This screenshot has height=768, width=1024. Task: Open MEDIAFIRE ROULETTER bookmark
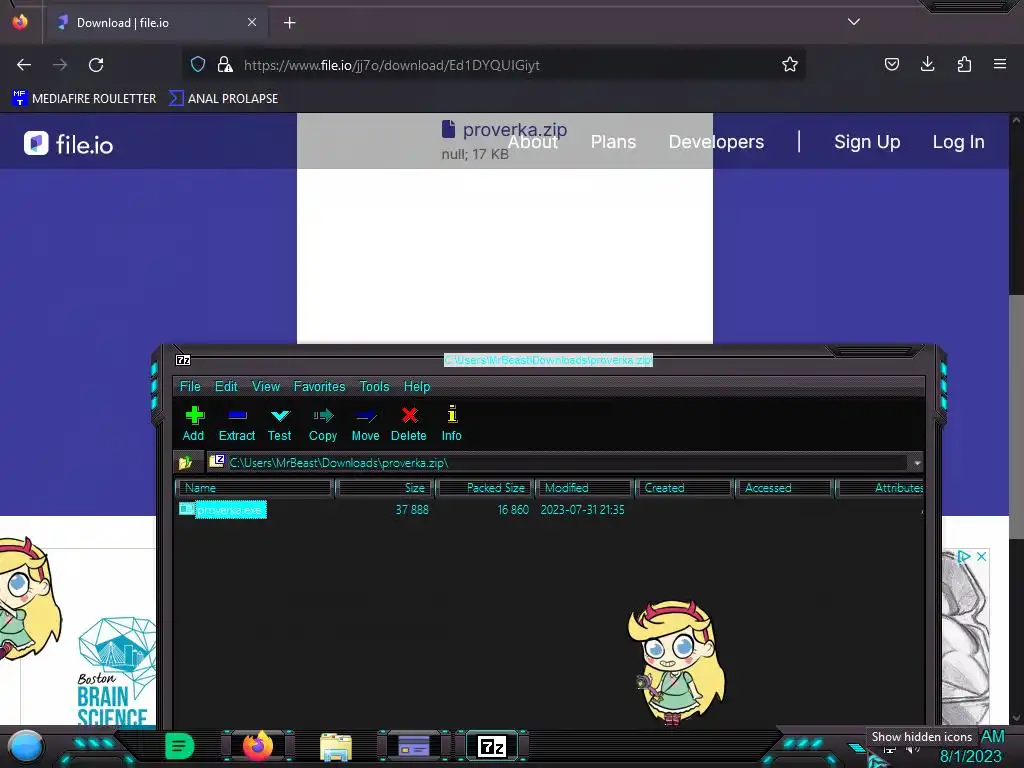tap(84, 99)
